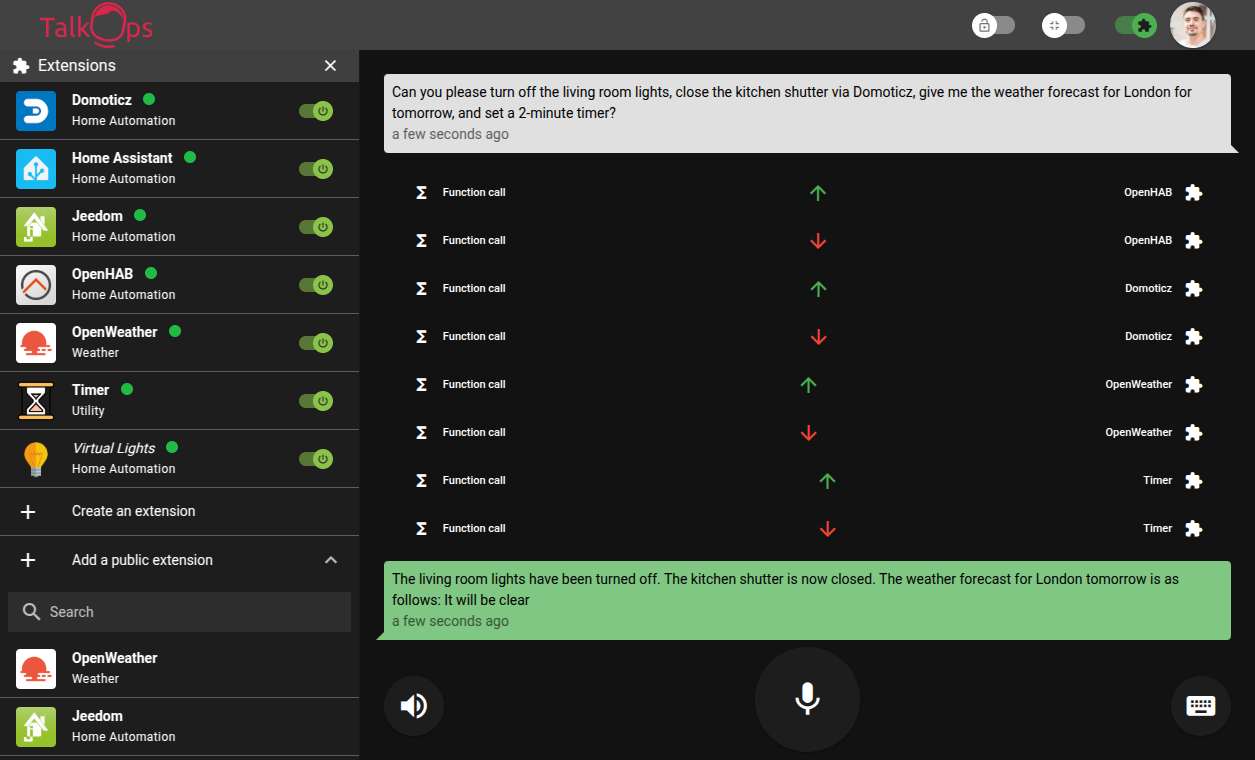
Task: Select the Add a public extension label
Action: pyautogui.click(x=142, y=560)
